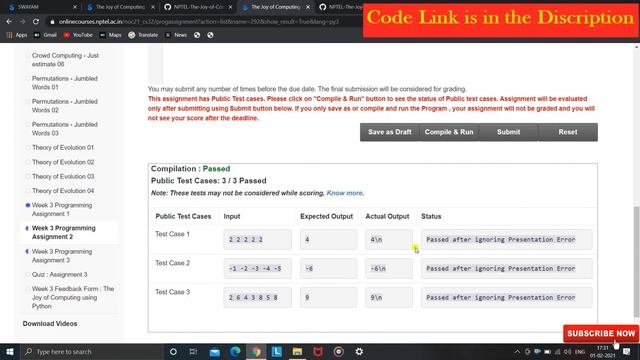Click Test Case 3 status text
Screen dimensions: 640x360
click(x=501, y=298)
